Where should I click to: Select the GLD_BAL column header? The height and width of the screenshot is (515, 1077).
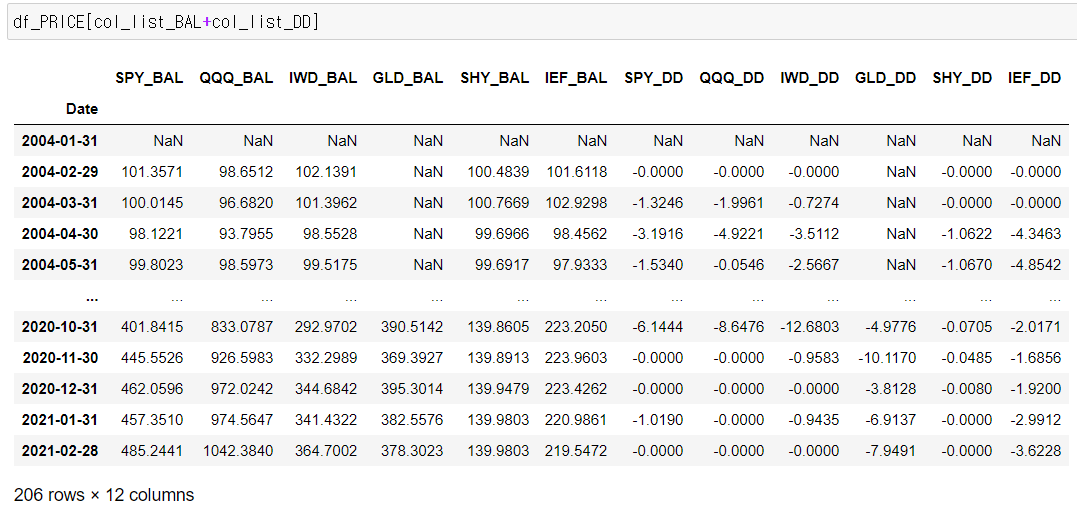[x=408, y=78]
